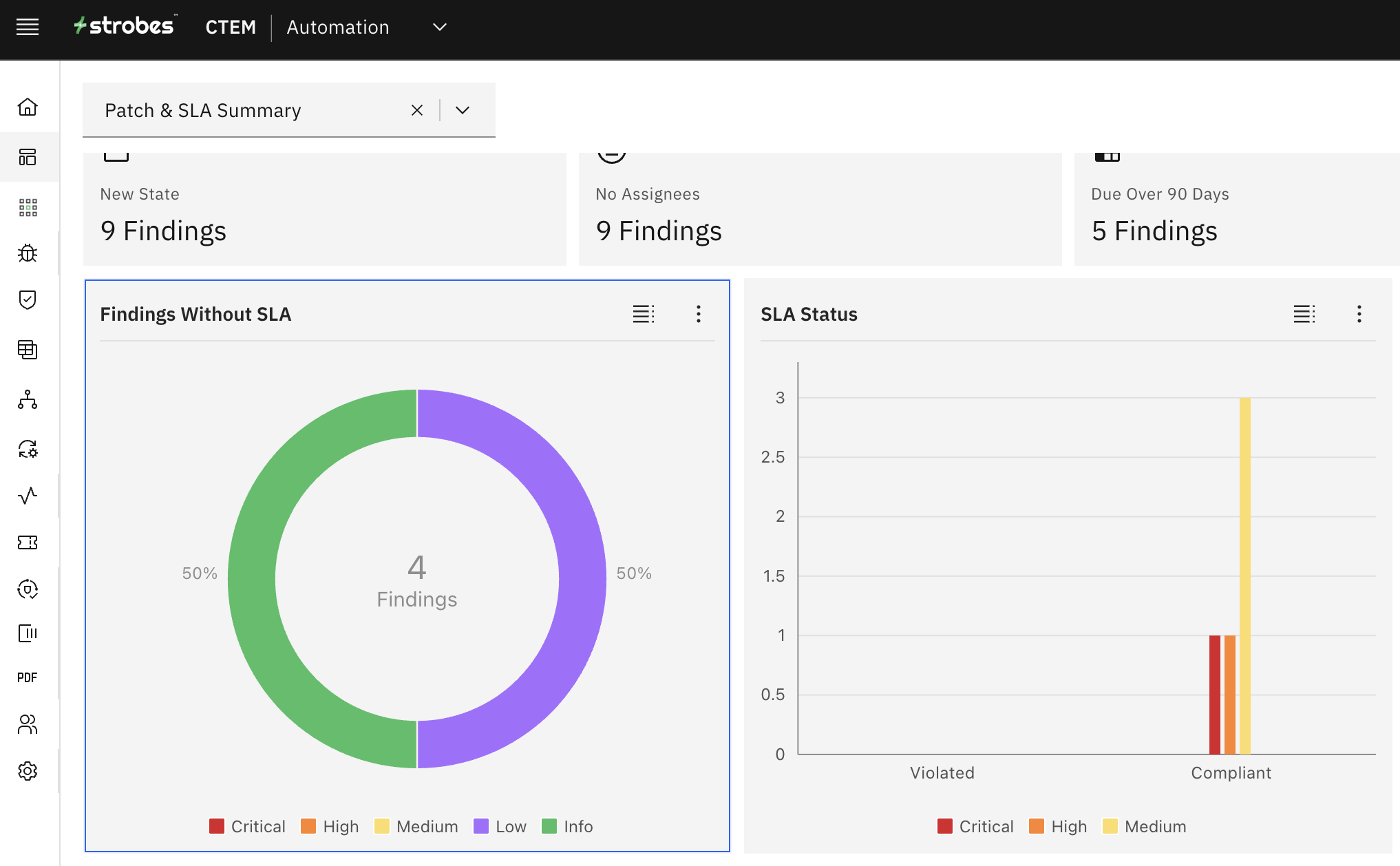Click the shield checkmark sidebar icon
The width and height of the screenshot is (1400, 866).
[28, 300]
